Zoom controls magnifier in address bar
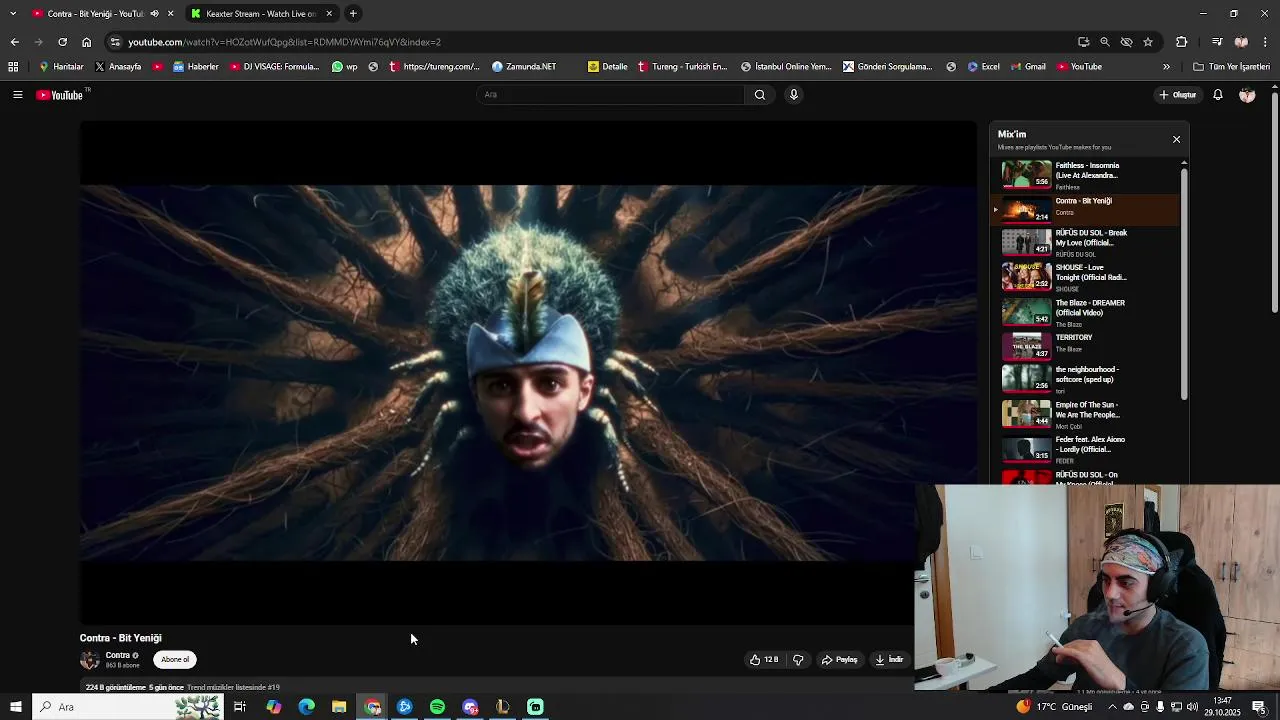The height and width of the screenshot is (720, 1280). 1104,42
